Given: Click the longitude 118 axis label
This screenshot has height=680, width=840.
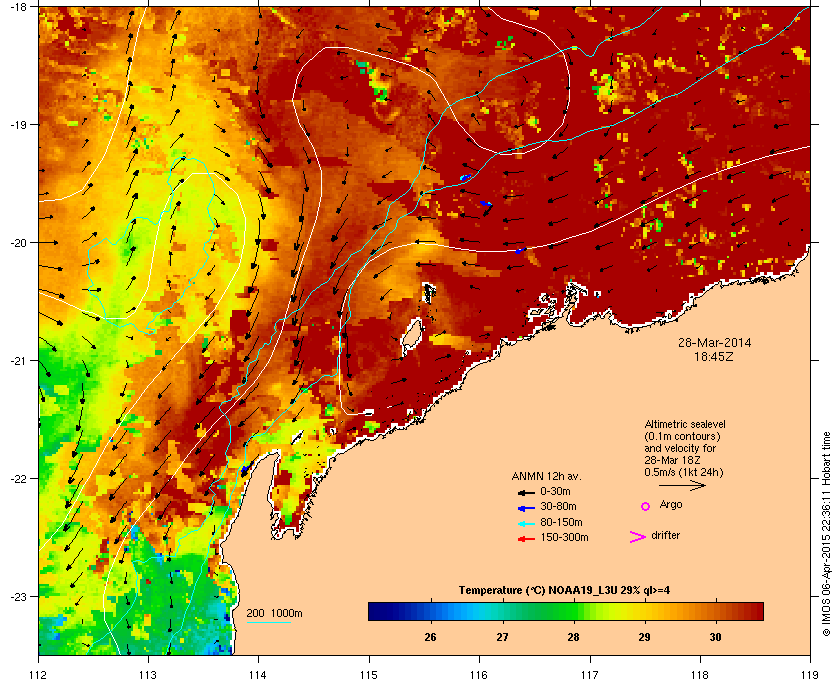Looking at the screenshot, I should tap(700, 675).
